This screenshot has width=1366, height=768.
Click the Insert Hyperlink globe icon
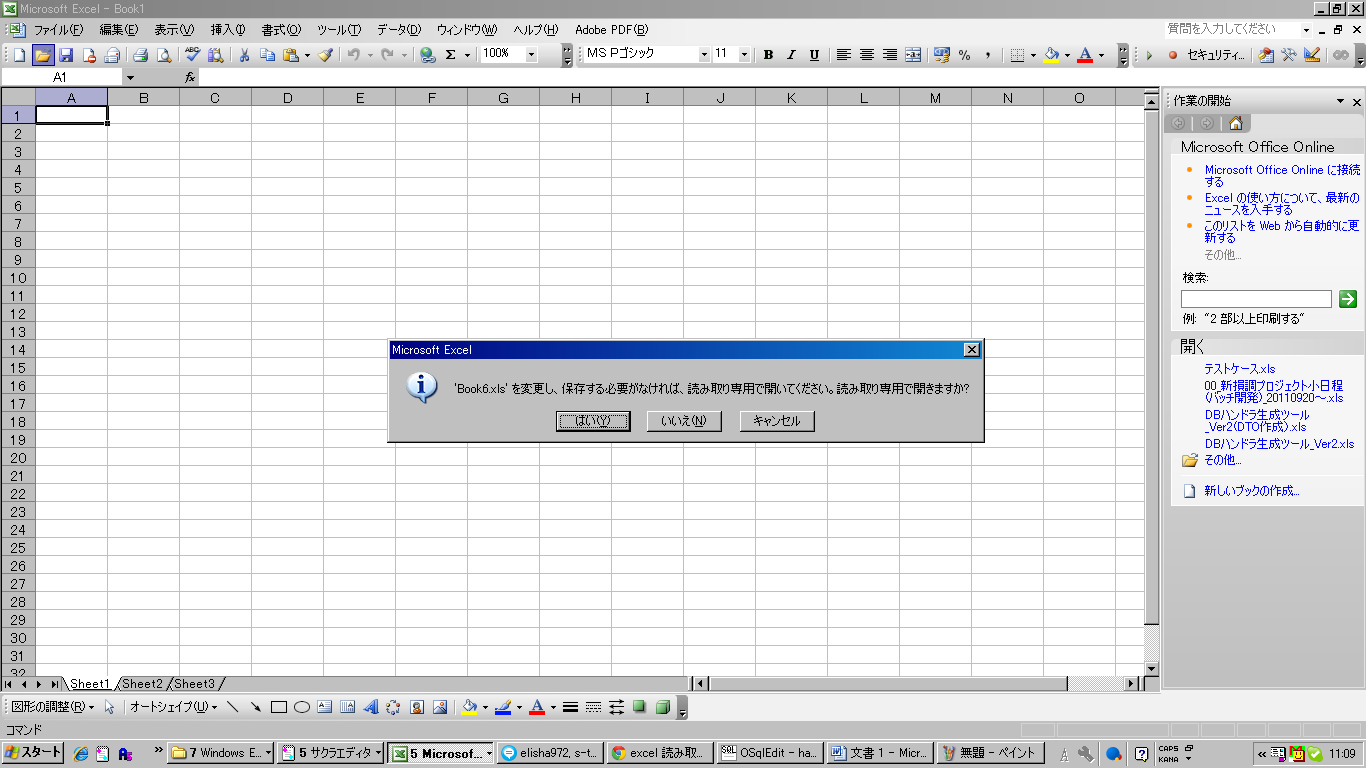pyautogui.click(x=427, y=55)
